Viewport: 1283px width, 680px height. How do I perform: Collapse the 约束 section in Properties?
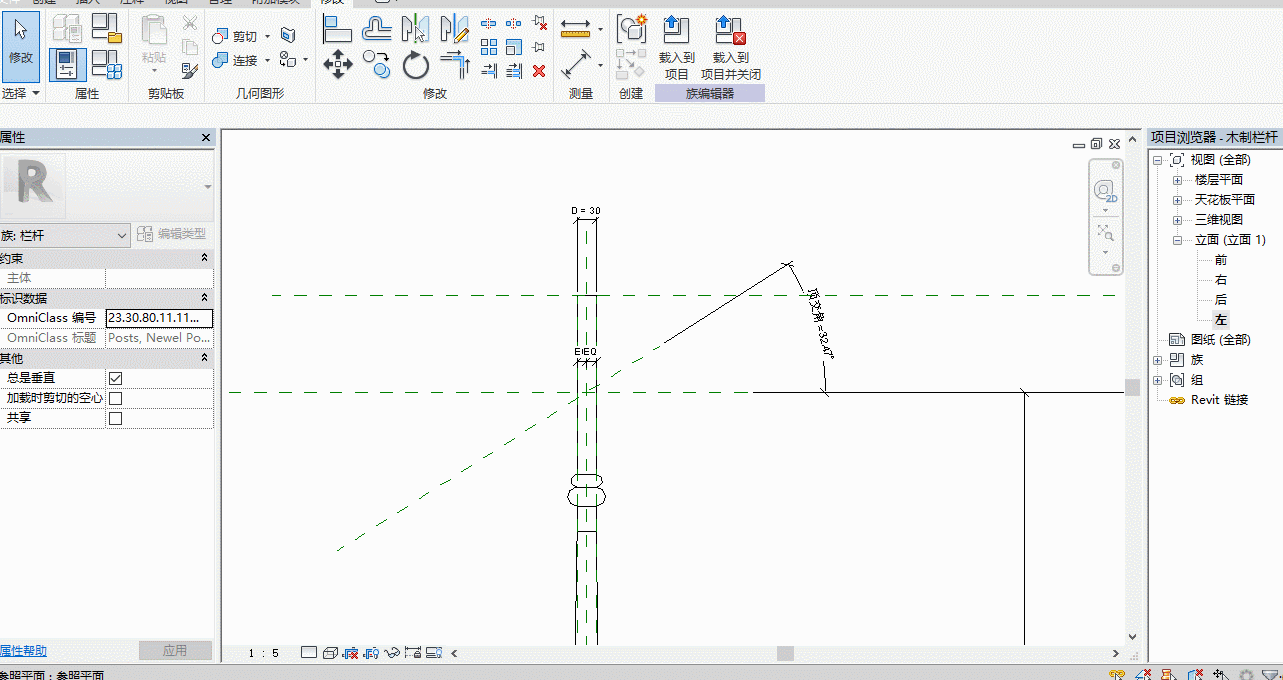(205, 258)
